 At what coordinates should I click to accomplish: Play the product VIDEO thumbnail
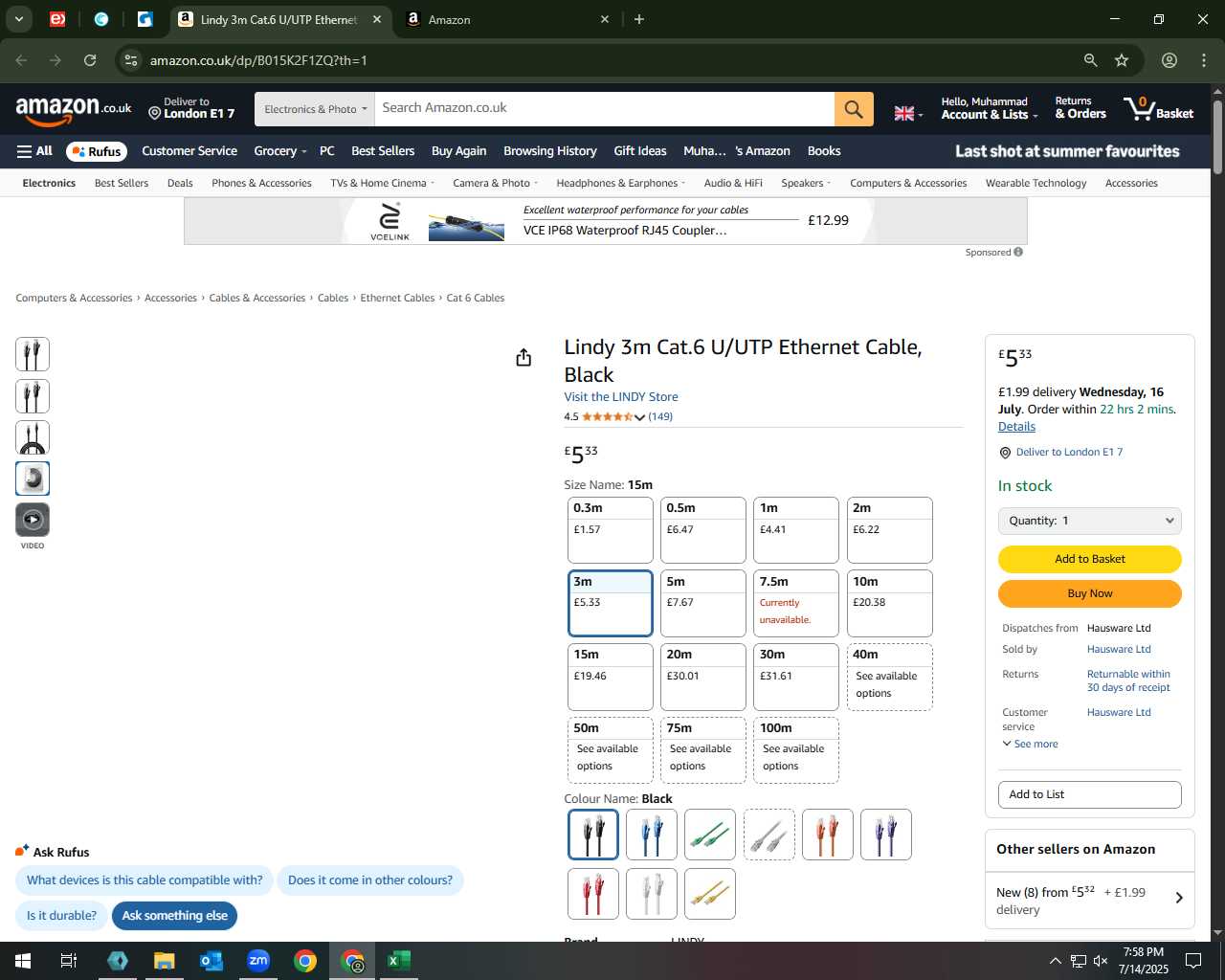pyautogui.click(x=33, y=520)
